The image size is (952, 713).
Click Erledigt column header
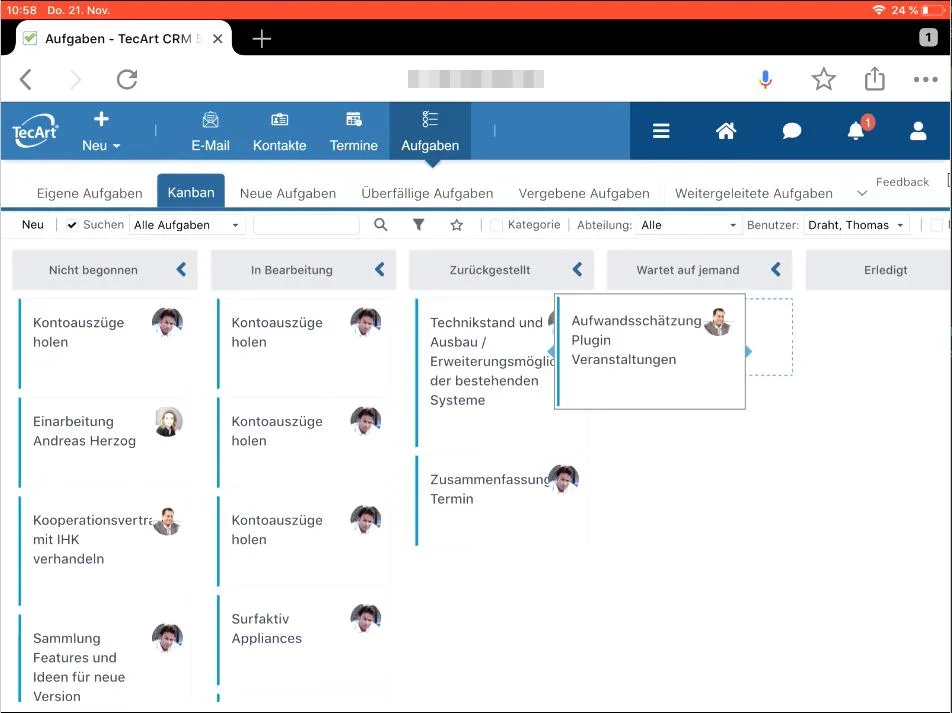(885, 270)
